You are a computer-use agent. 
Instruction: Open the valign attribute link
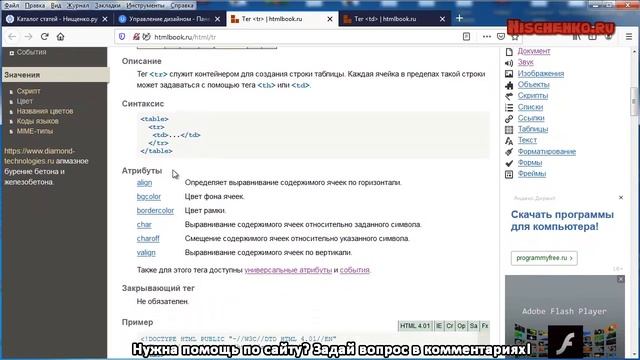(146, 252)
